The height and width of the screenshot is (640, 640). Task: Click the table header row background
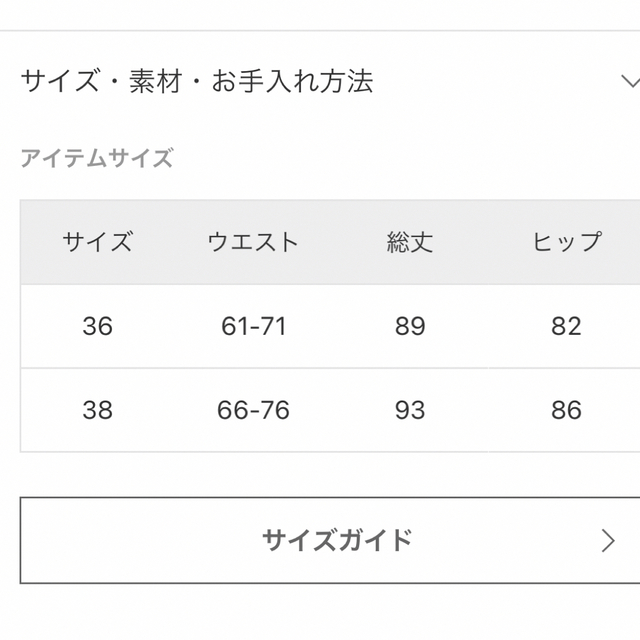click(330, 242)
